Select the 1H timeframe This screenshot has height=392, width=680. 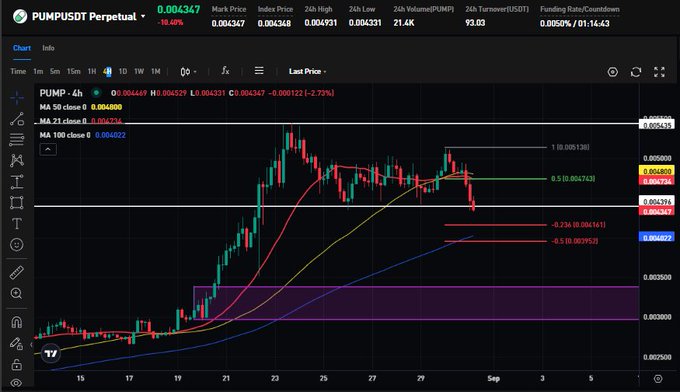point(92,71)
